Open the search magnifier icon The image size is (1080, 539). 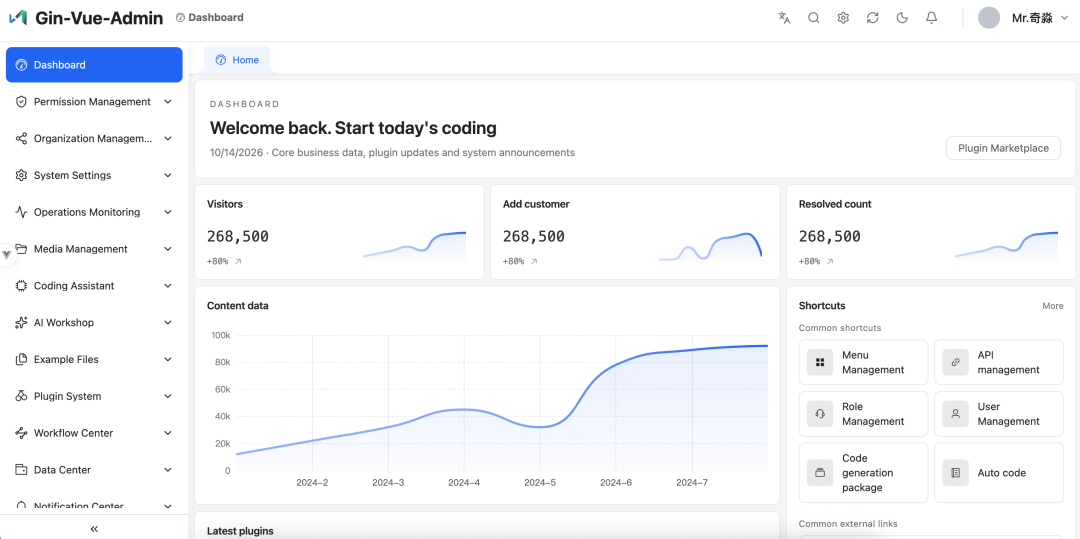pyautogui.click(x=813, y=18)
